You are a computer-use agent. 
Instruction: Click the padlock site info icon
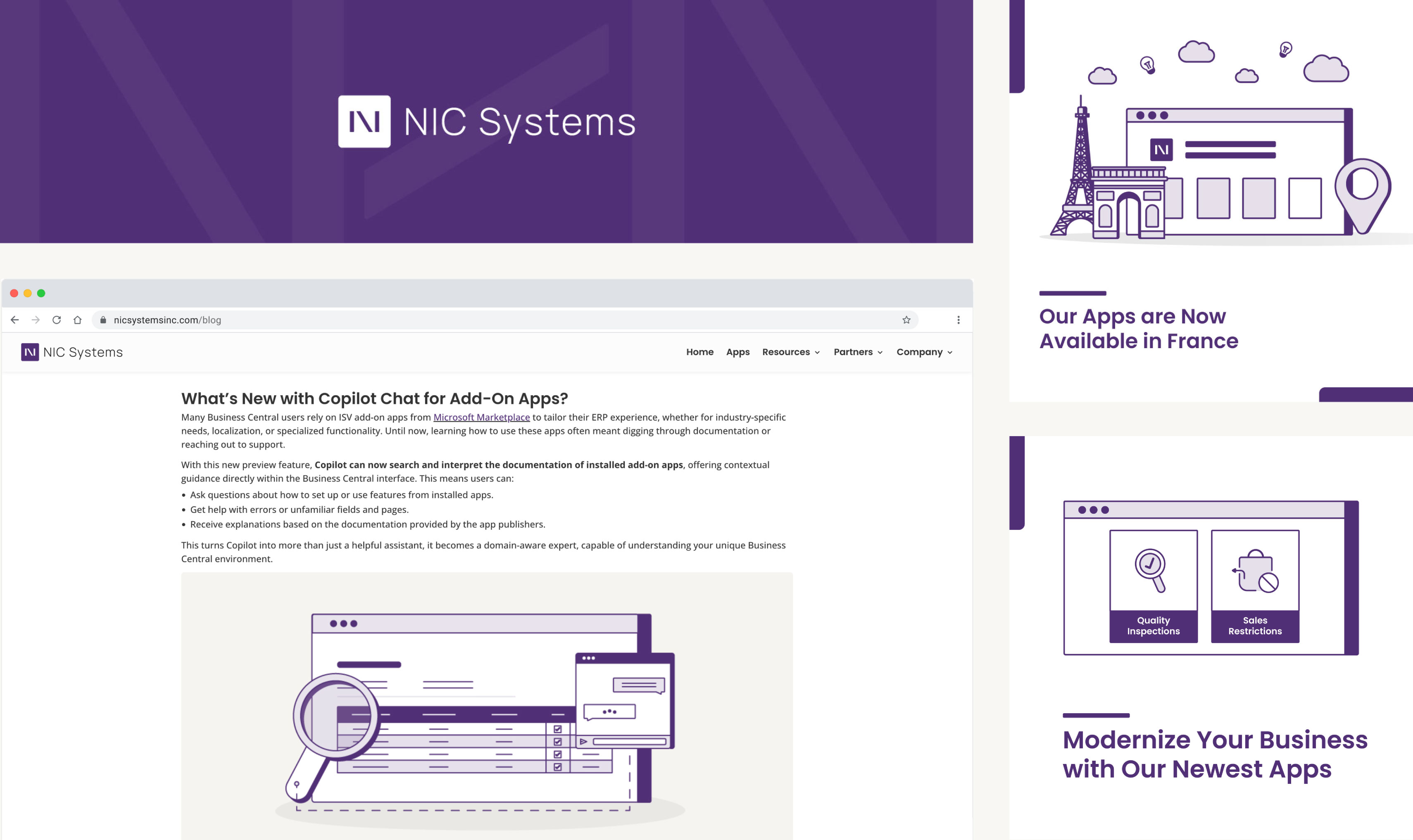point(103,320)
